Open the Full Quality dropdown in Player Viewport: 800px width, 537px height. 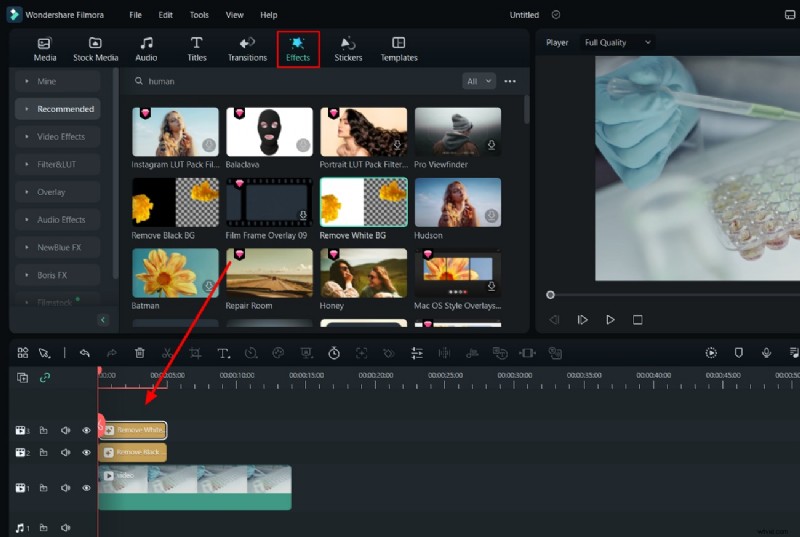[618, 43]
